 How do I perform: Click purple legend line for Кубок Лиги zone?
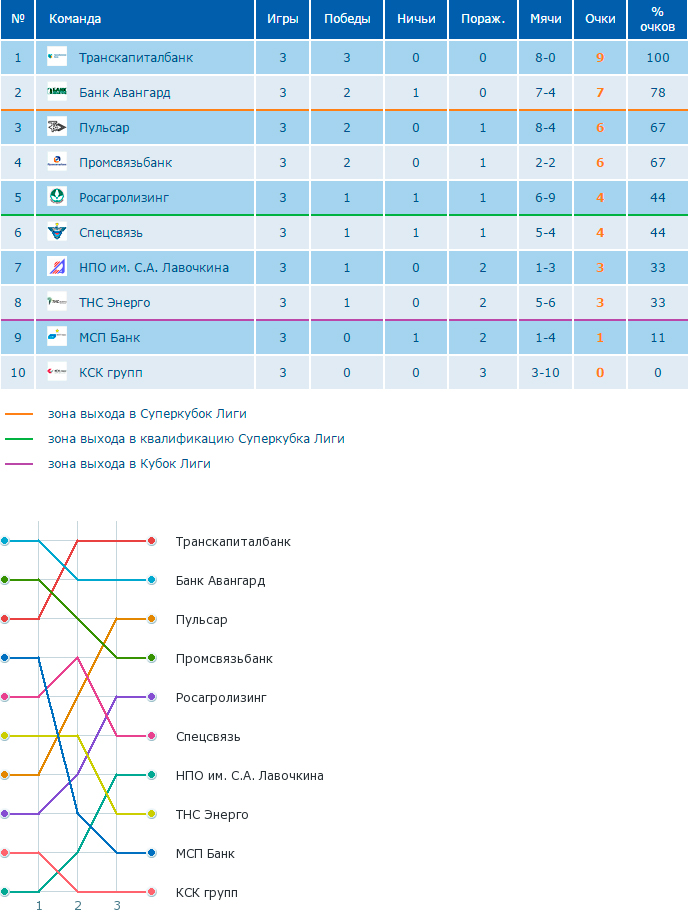[19, 464]
